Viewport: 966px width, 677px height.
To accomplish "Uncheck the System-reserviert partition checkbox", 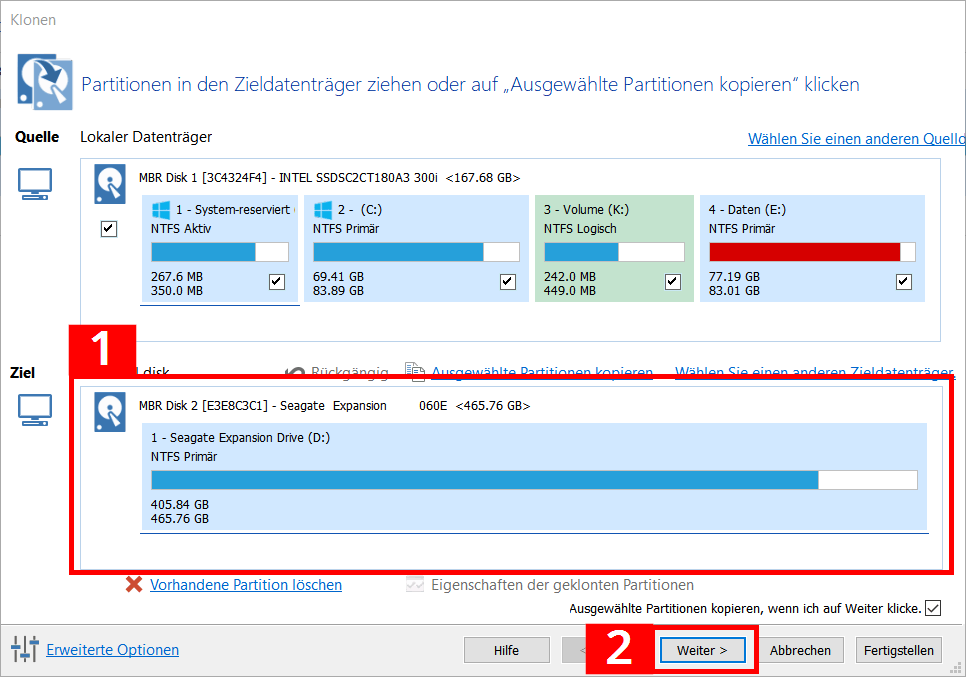I will coord(277,282).
